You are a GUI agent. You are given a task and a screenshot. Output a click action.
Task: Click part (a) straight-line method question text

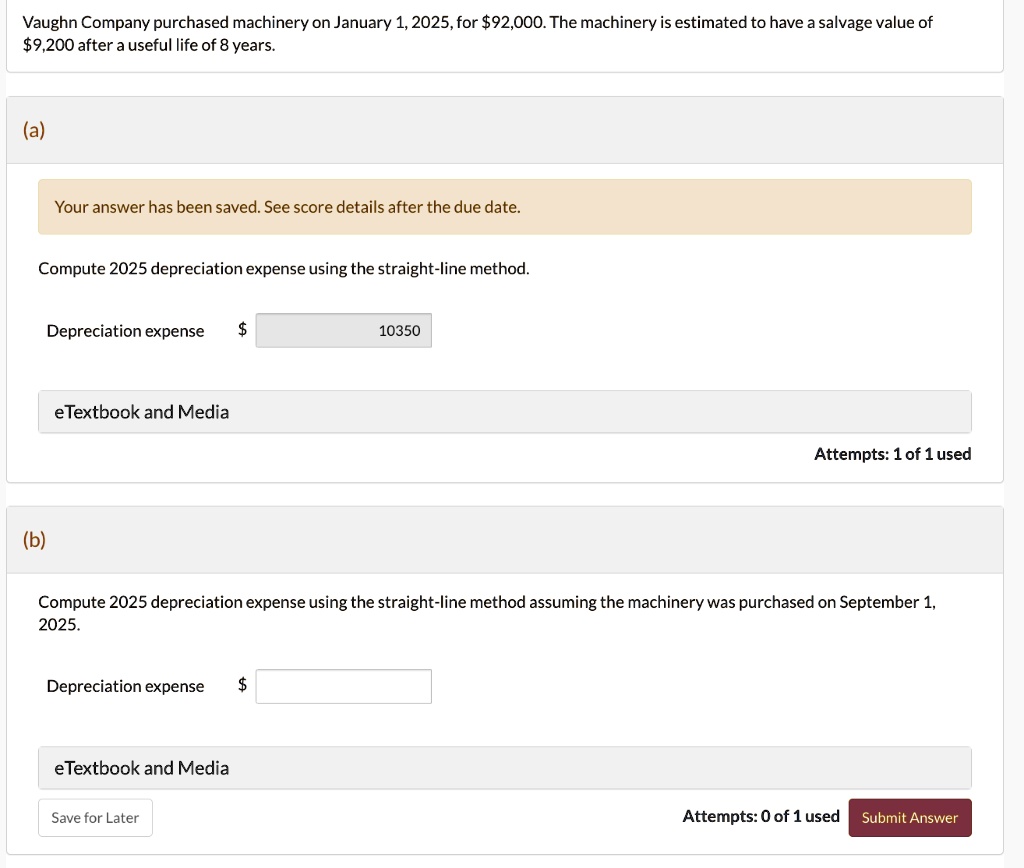pos(283,269)
